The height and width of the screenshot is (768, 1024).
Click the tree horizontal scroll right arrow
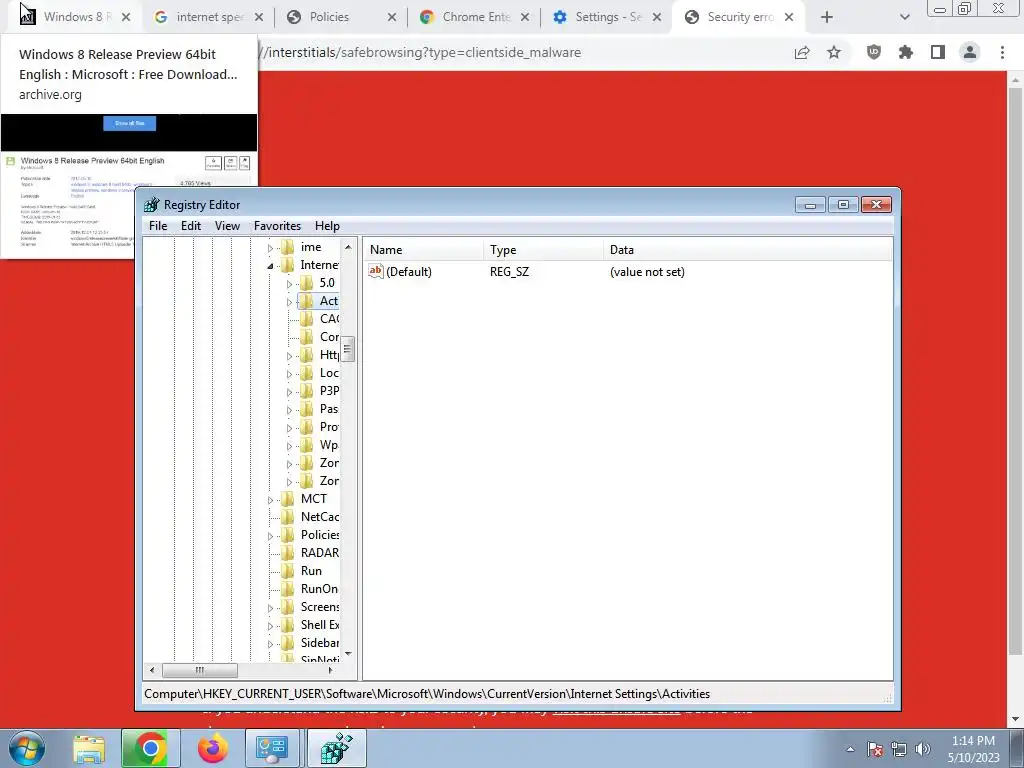330,670
